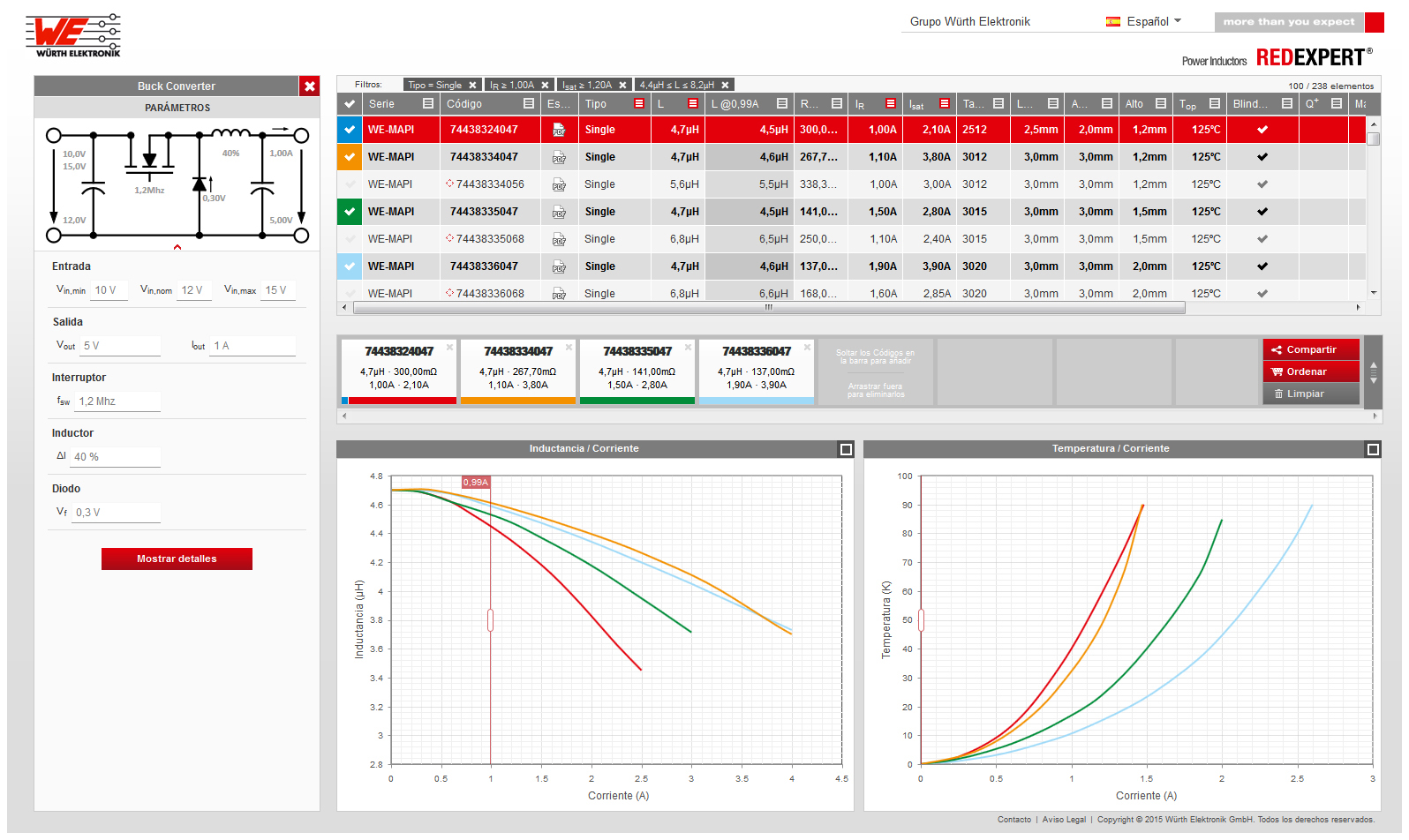1409x840 pixels.
Task: Remove the Isat ≥ 1,20A filter
Action: (x=622, y=86)
